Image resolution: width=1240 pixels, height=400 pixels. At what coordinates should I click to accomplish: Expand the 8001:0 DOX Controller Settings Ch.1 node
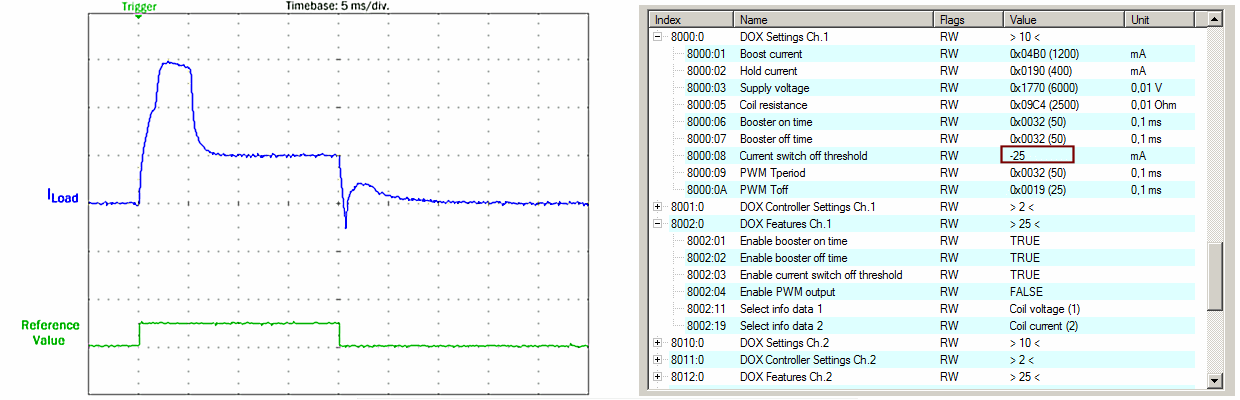tap(657, 207)
